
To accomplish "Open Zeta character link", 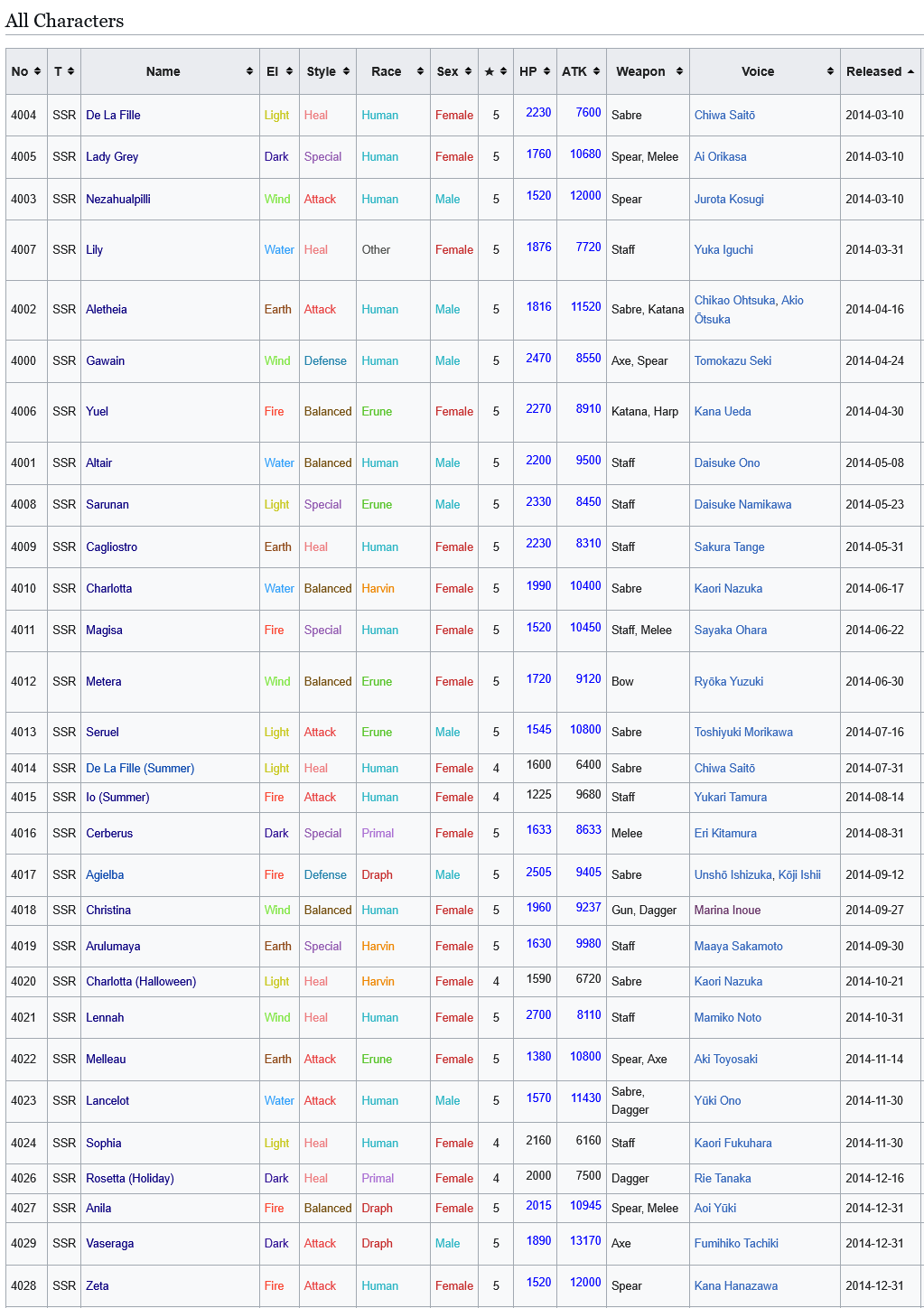I will [x=98, y=1285].
